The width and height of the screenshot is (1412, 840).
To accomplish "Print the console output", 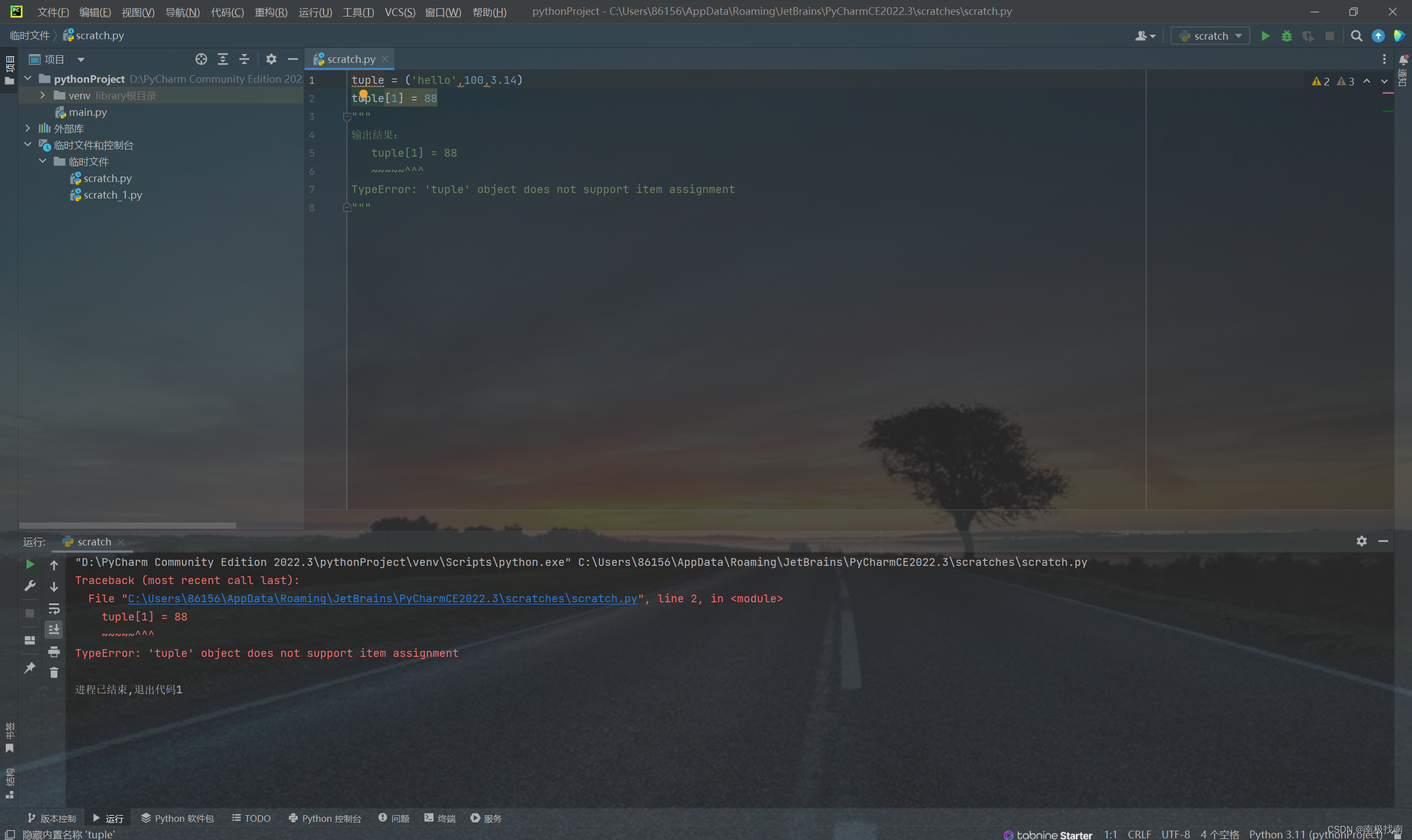I will point(54,651).
